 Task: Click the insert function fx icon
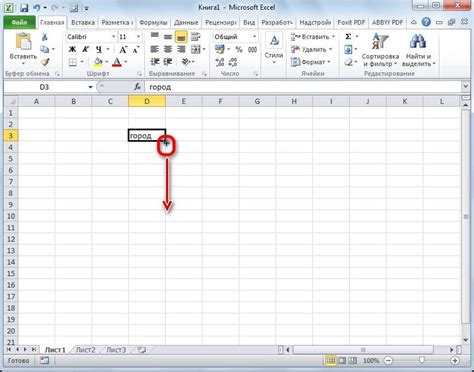137,87
